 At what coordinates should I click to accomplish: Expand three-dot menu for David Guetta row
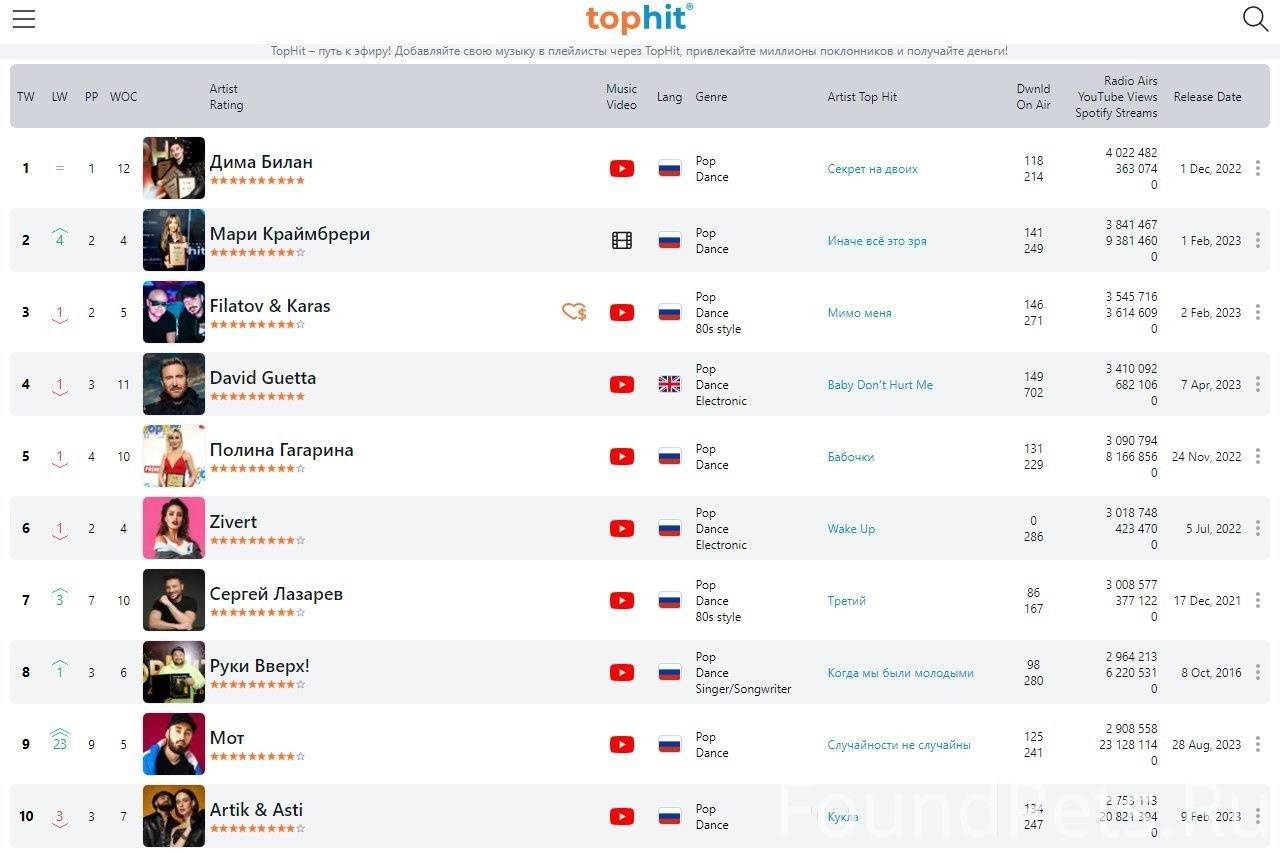pyautogui.click(x=1257, y=385)
